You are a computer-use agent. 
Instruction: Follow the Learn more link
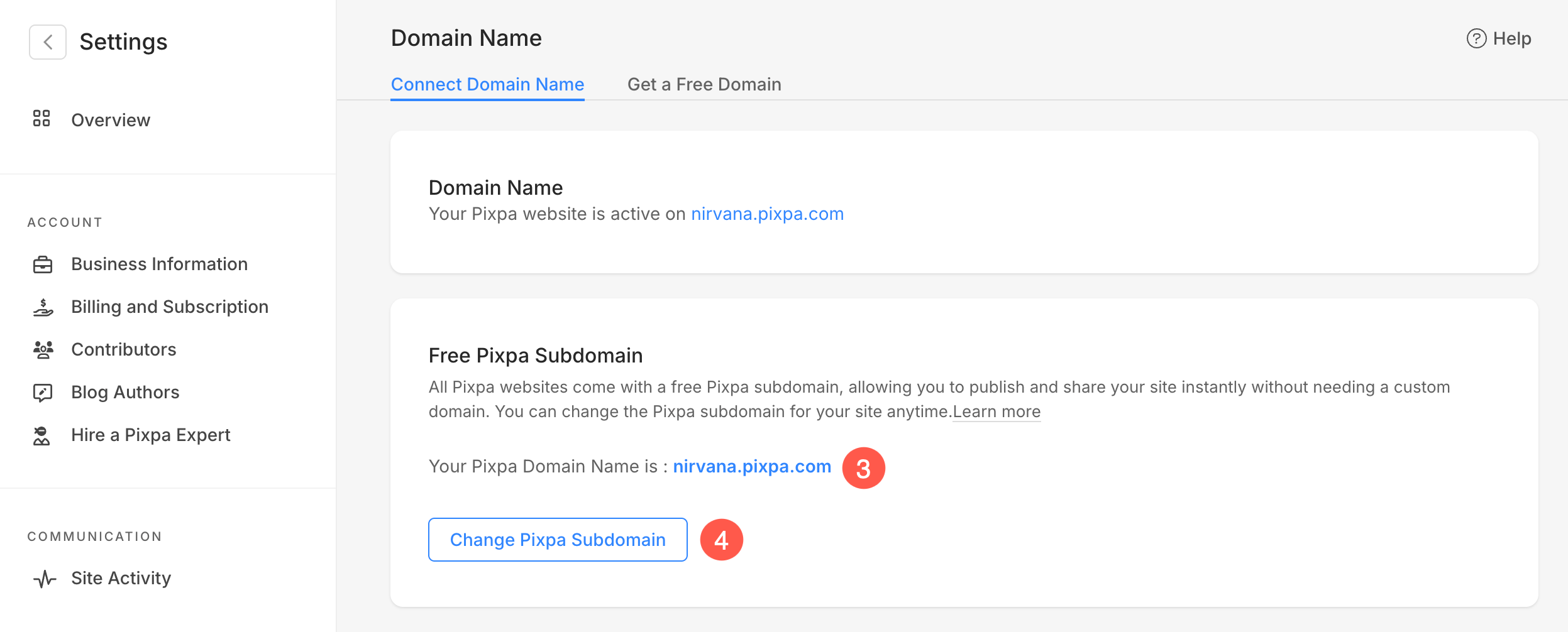click(997, 411)
